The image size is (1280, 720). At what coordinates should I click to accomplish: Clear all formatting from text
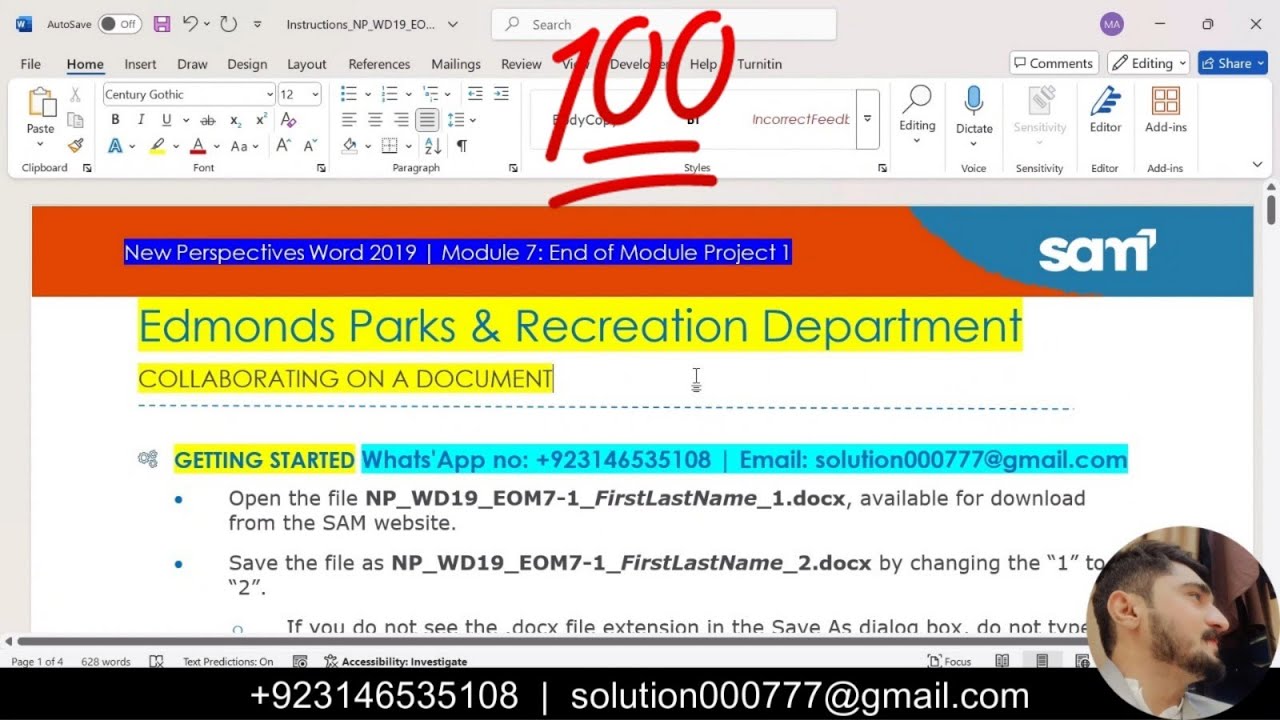coord(289,120)
